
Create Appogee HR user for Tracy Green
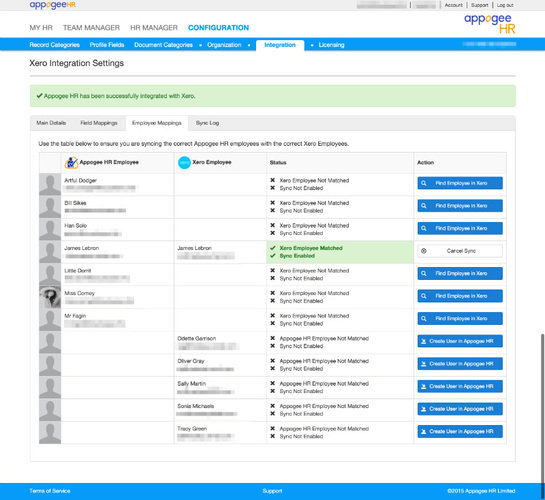click(x=460, y=432)
